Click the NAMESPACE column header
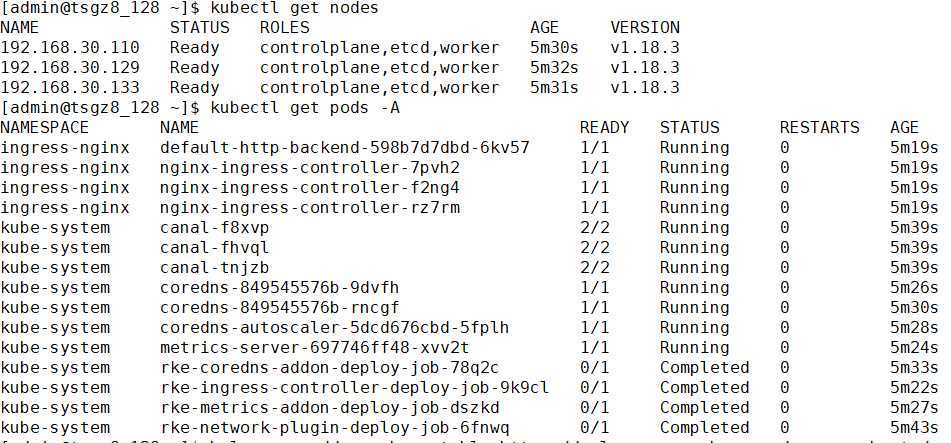 (x=44, y=127)
